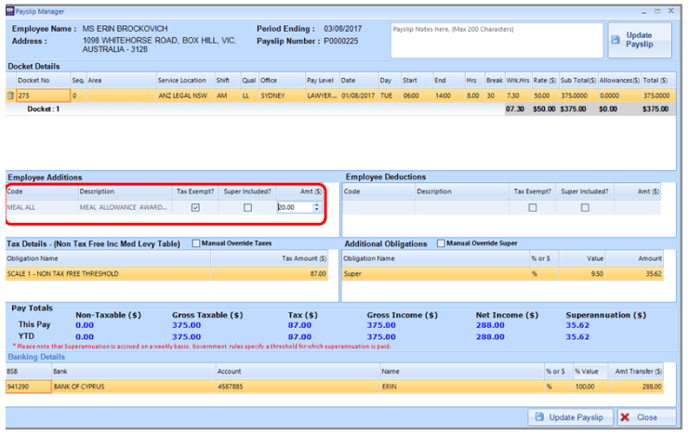
Task: Click the 9.50 super value cell
Action: [x=581, y=274]
